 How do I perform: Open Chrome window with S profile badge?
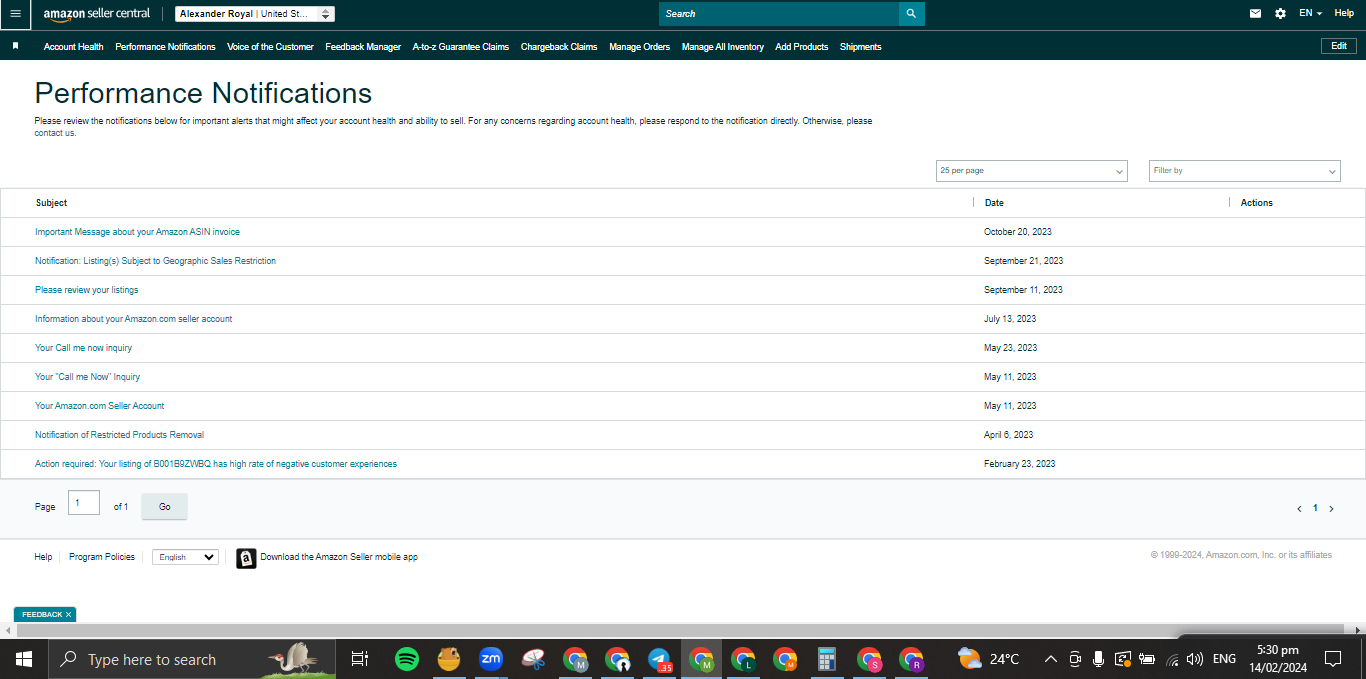tap(869, 659)
